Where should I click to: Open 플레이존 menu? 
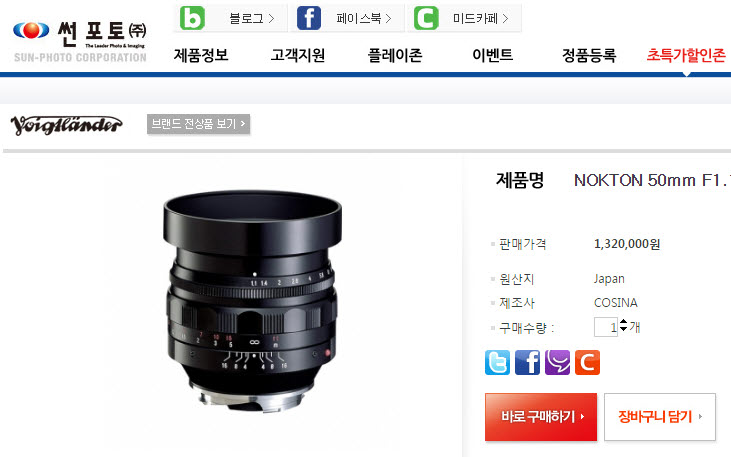tap(395, 55)
